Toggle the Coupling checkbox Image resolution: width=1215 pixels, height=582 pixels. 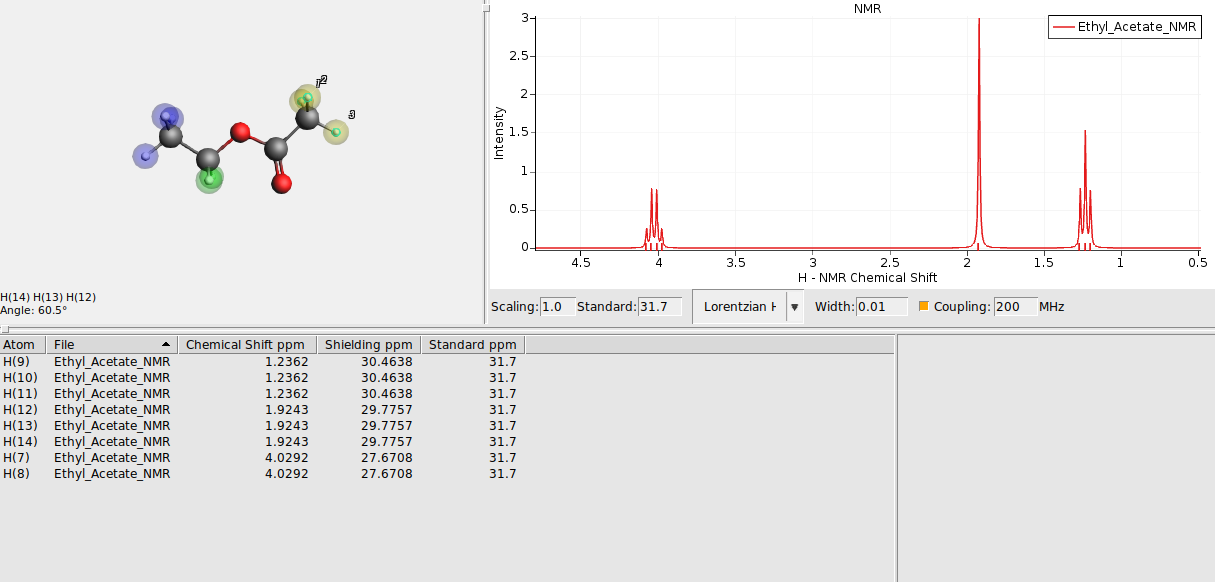[x=925, y=307]
